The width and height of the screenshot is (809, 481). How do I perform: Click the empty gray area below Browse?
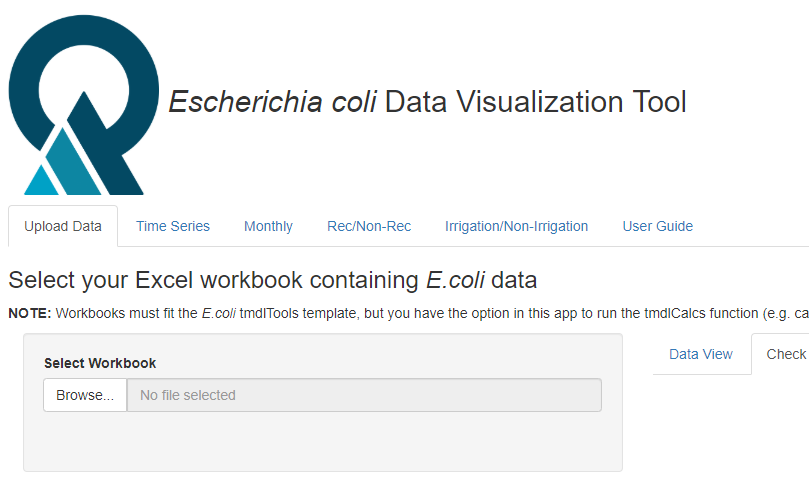pyautogui.click(x=322, y=440)
